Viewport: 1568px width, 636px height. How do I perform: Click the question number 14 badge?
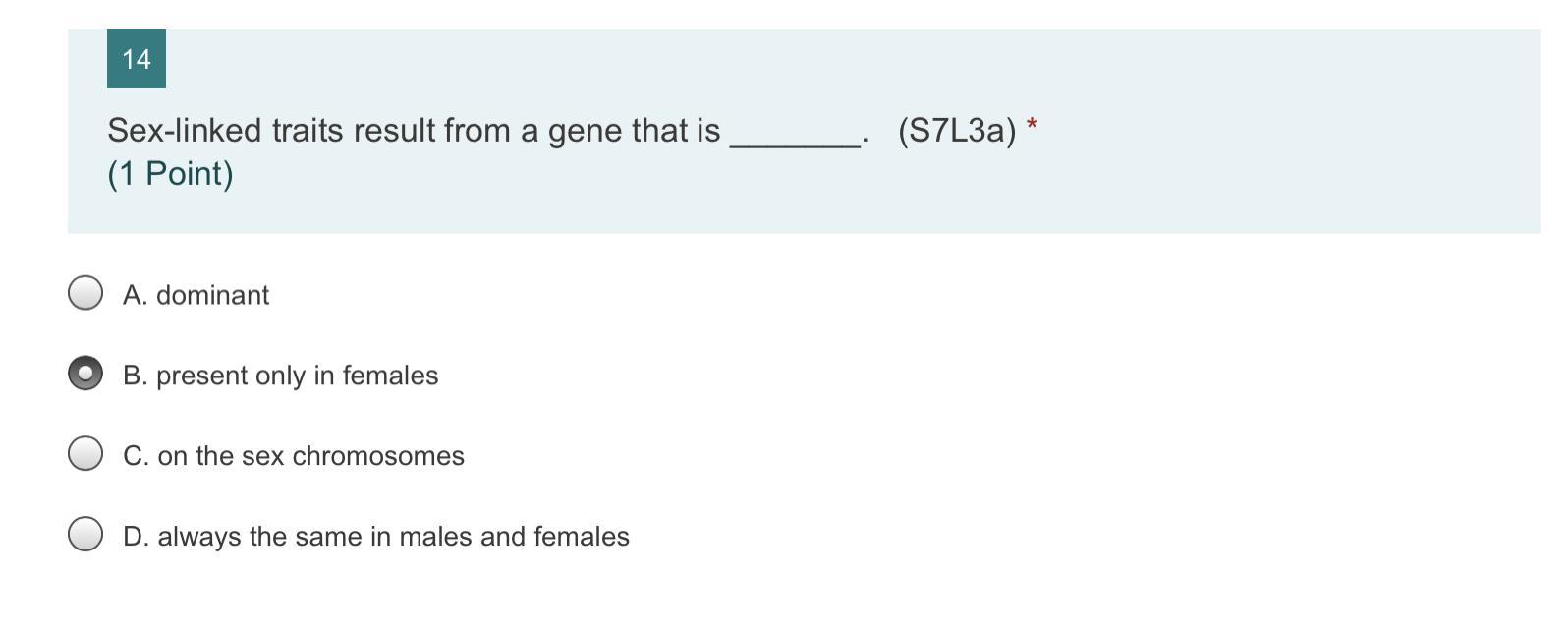click(137, 59)
